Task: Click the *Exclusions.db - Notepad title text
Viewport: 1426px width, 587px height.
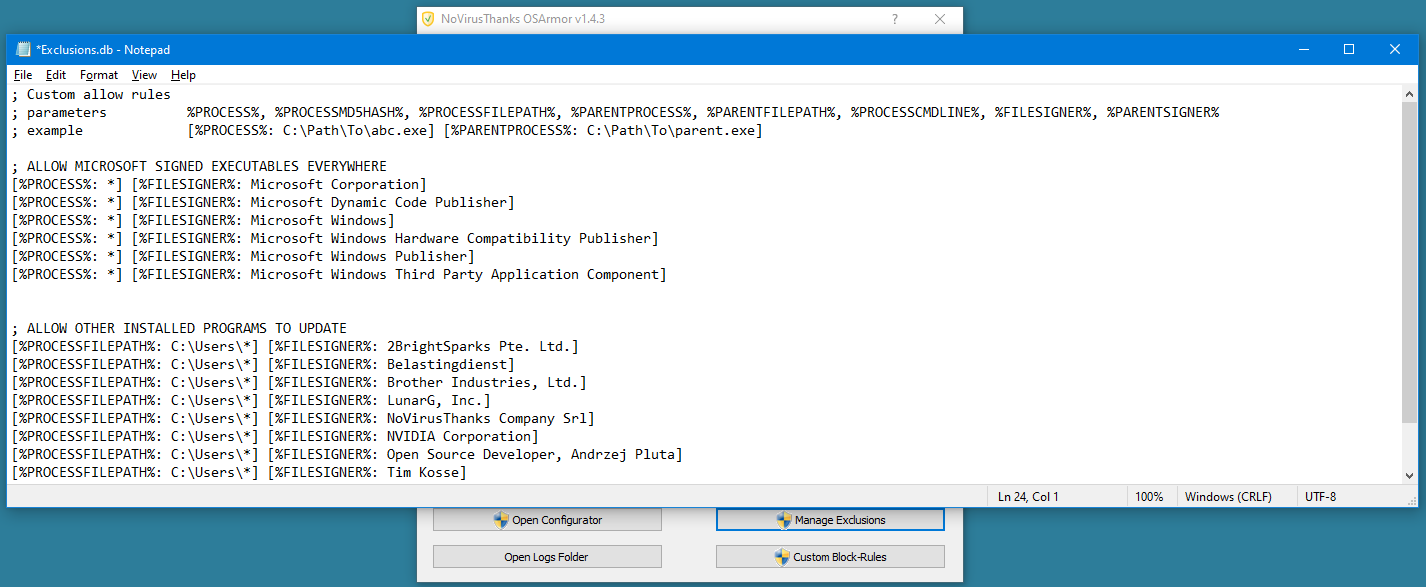Action: (x=103, y=49)
